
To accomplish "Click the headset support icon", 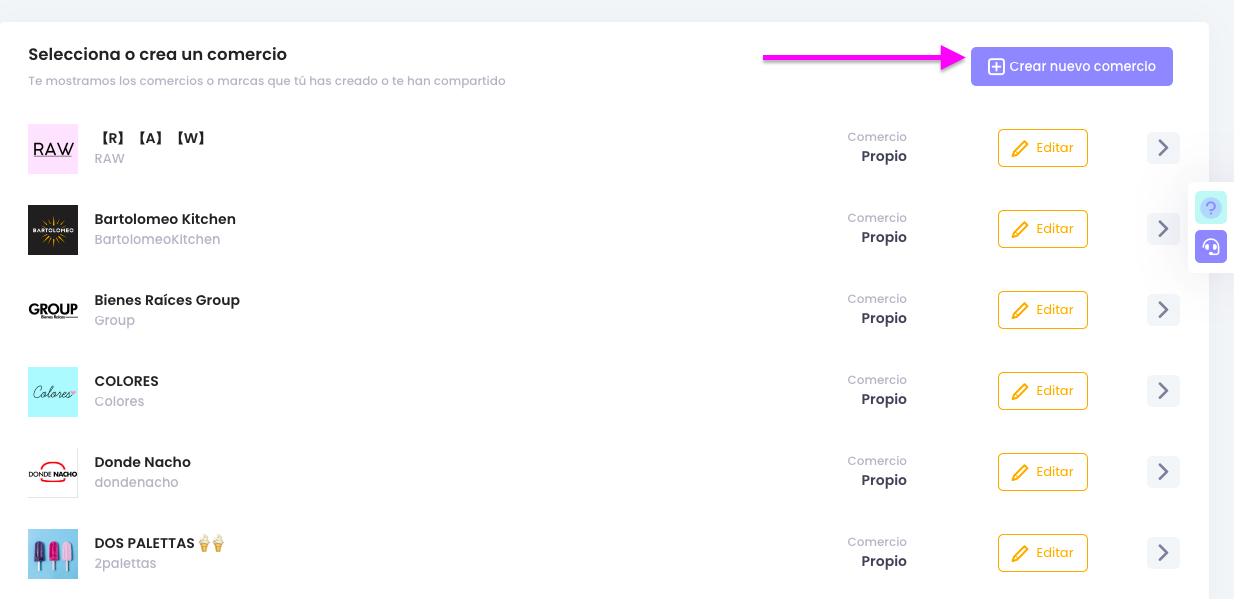I will point(1211,246).
